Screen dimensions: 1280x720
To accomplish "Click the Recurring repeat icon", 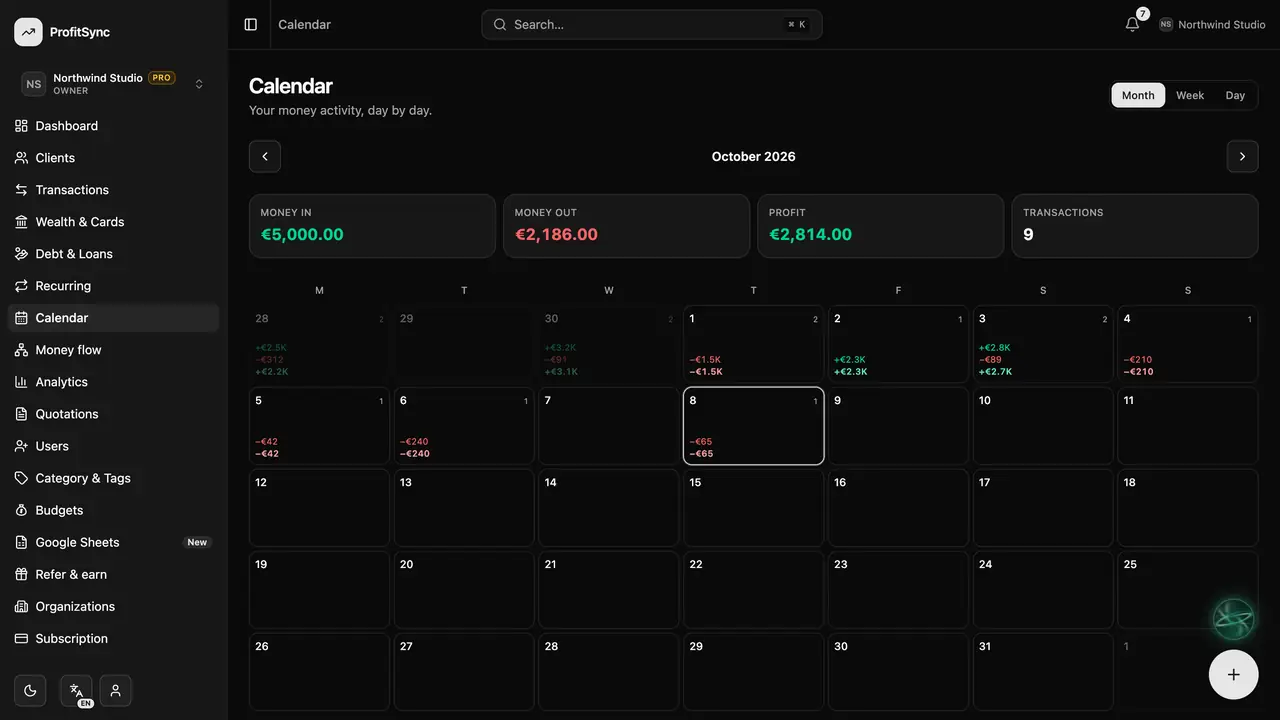I will click(x=21, y=286).
